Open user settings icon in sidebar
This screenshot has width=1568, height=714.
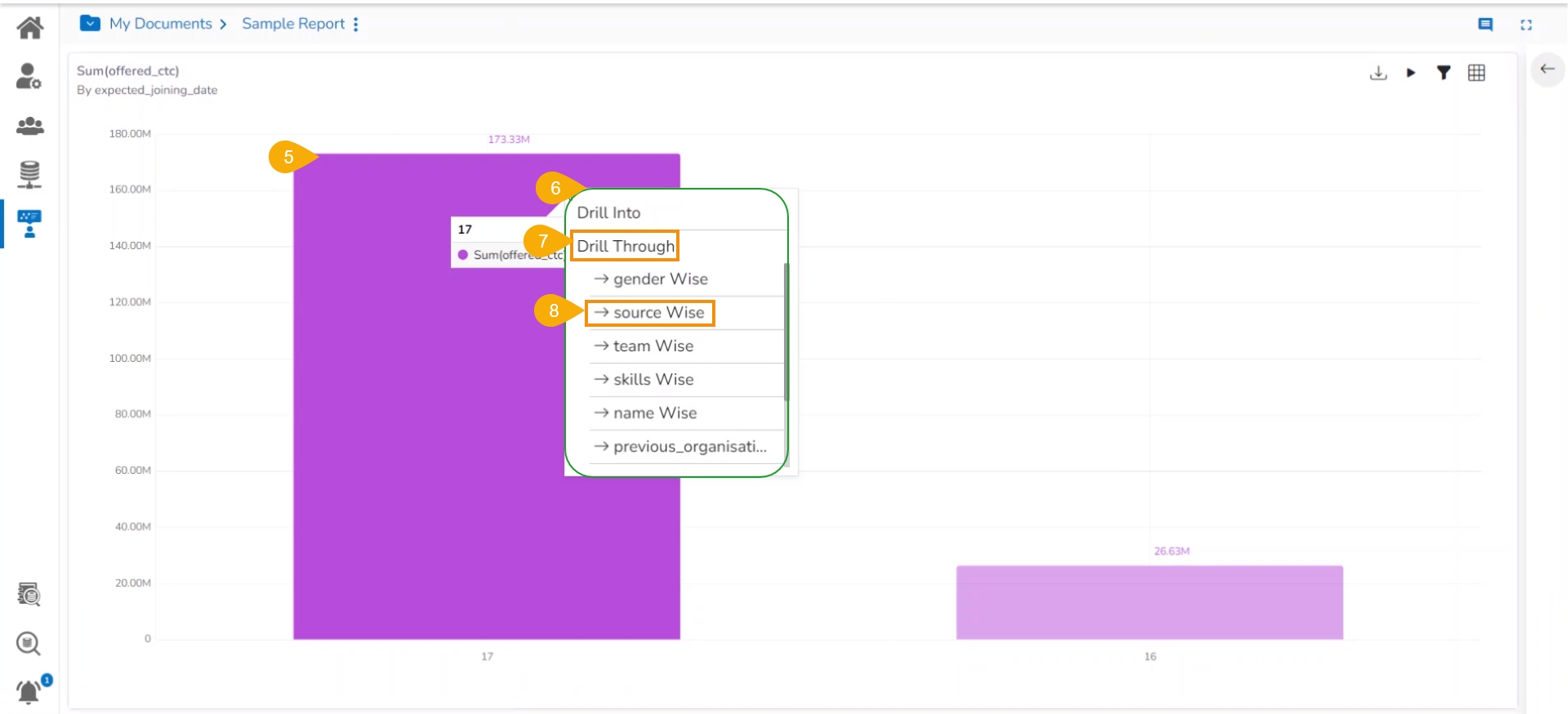(29, 77)
